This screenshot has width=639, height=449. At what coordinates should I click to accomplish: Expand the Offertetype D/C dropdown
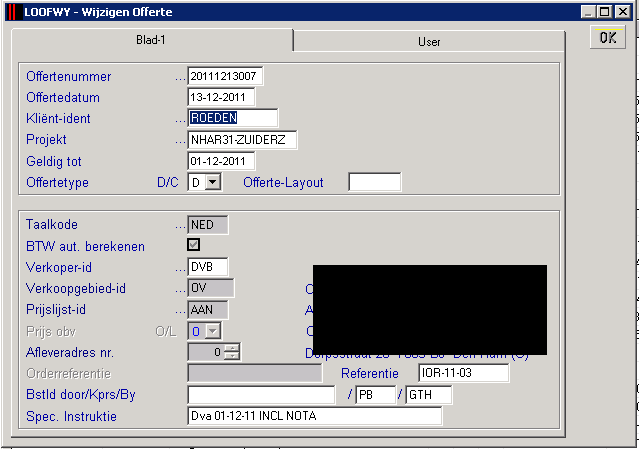[x=213, y=182]
